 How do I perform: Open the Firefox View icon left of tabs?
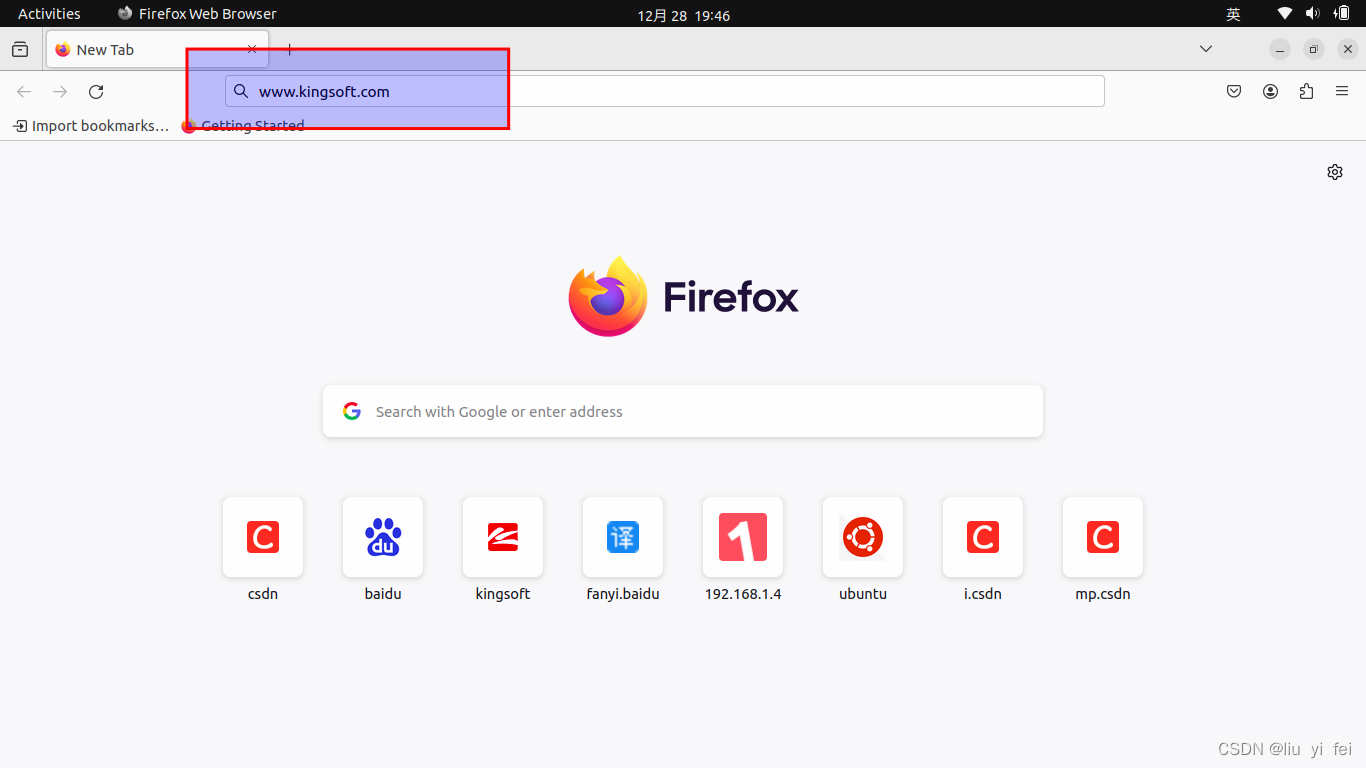[20, 49]
